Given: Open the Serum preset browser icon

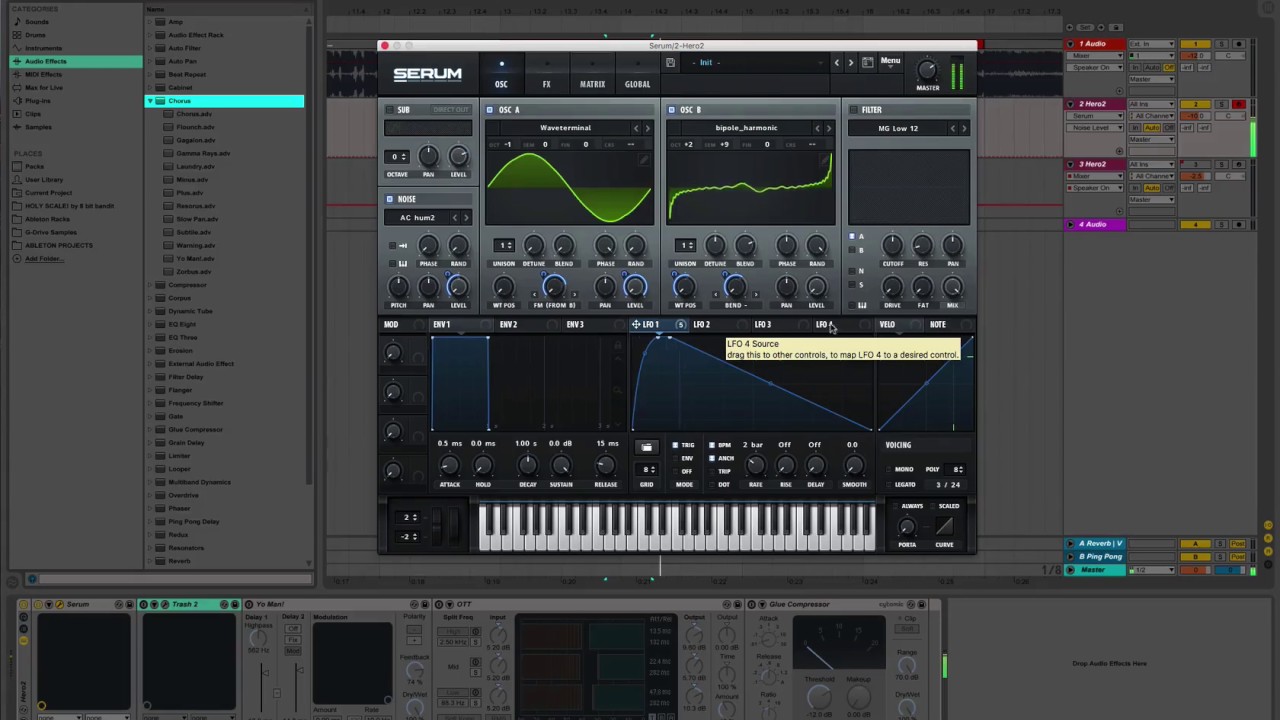Looking at the screenshot, I should click(867, 62).
